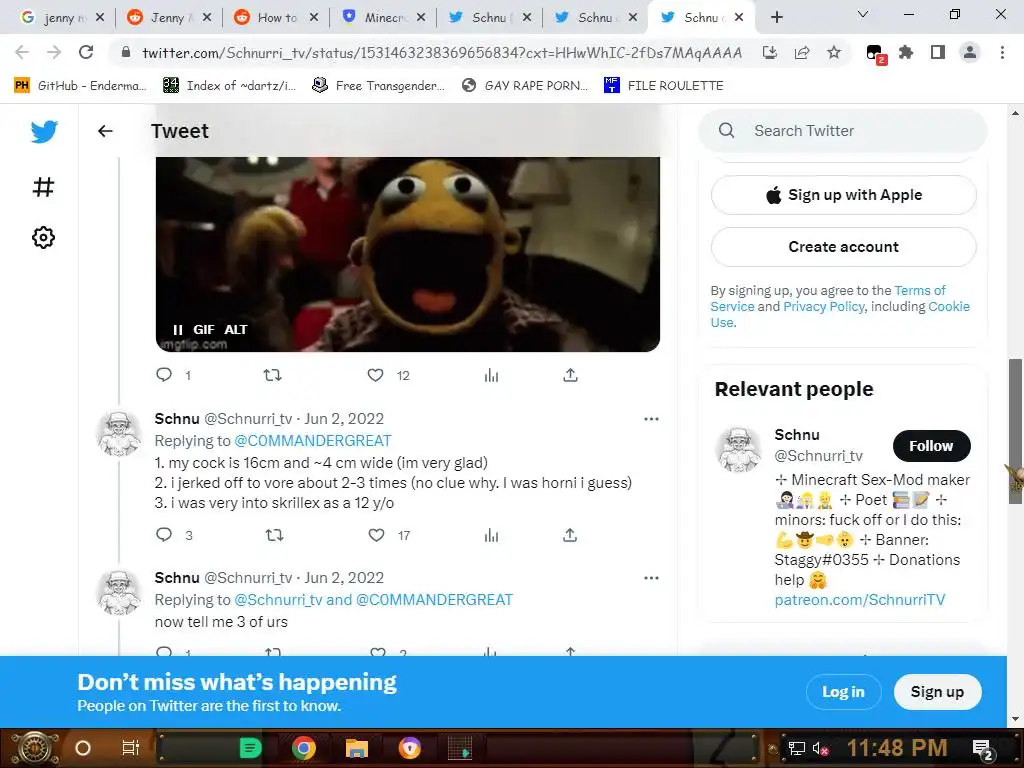
Task: Navigate back in browser
Action: 22,52
